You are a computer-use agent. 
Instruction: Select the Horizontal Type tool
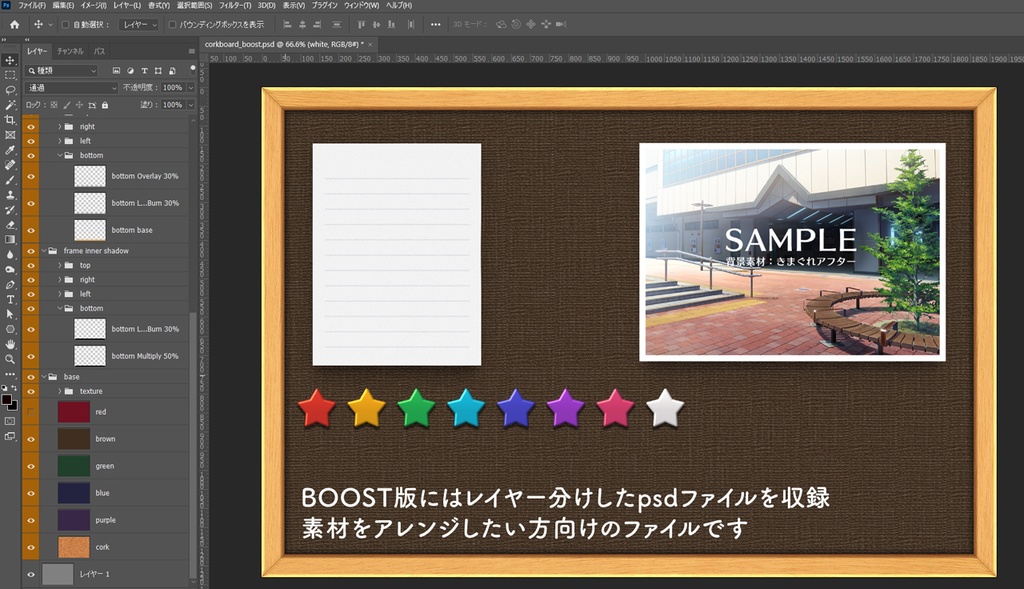tap(10, 300)
